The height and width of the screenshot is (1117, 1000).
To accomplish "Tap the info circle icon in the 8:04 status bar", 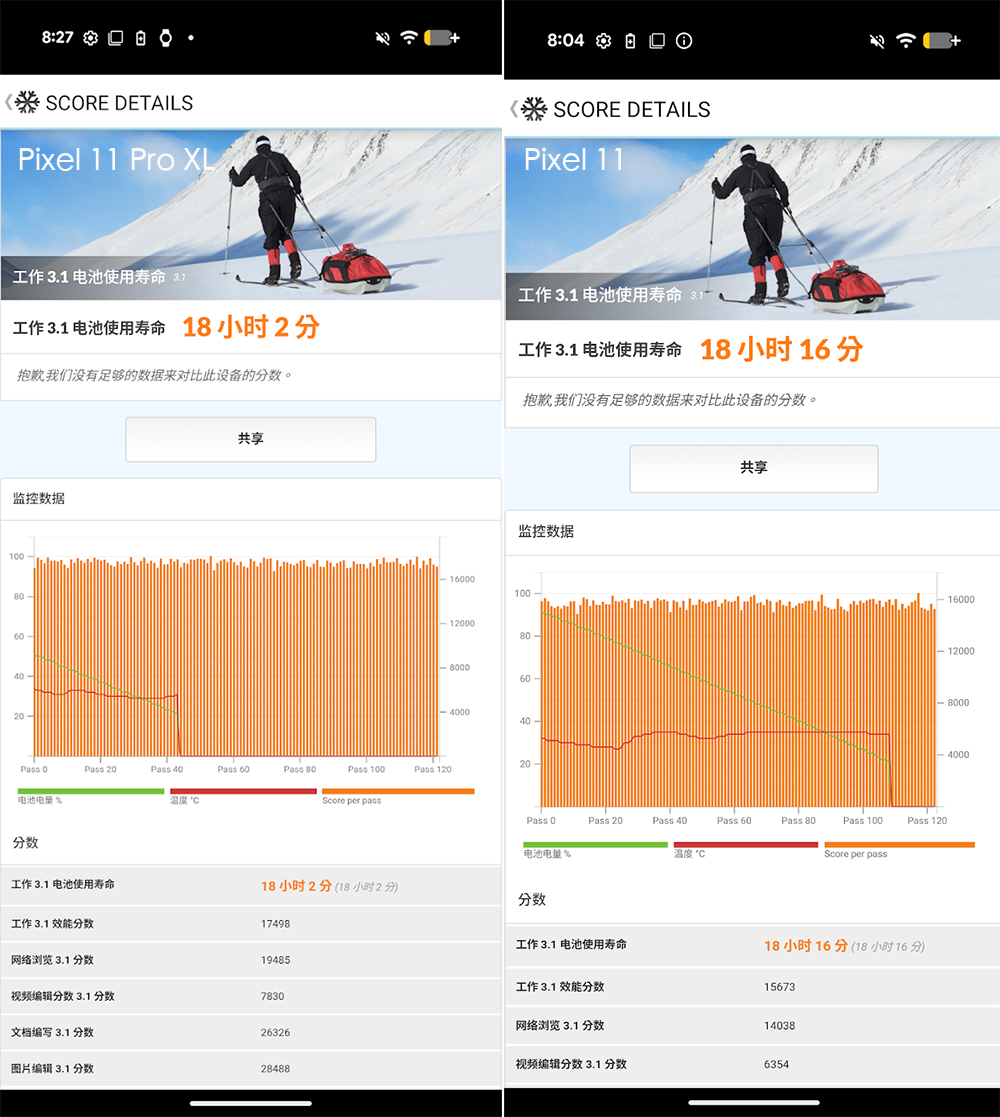I will point(684,41).
